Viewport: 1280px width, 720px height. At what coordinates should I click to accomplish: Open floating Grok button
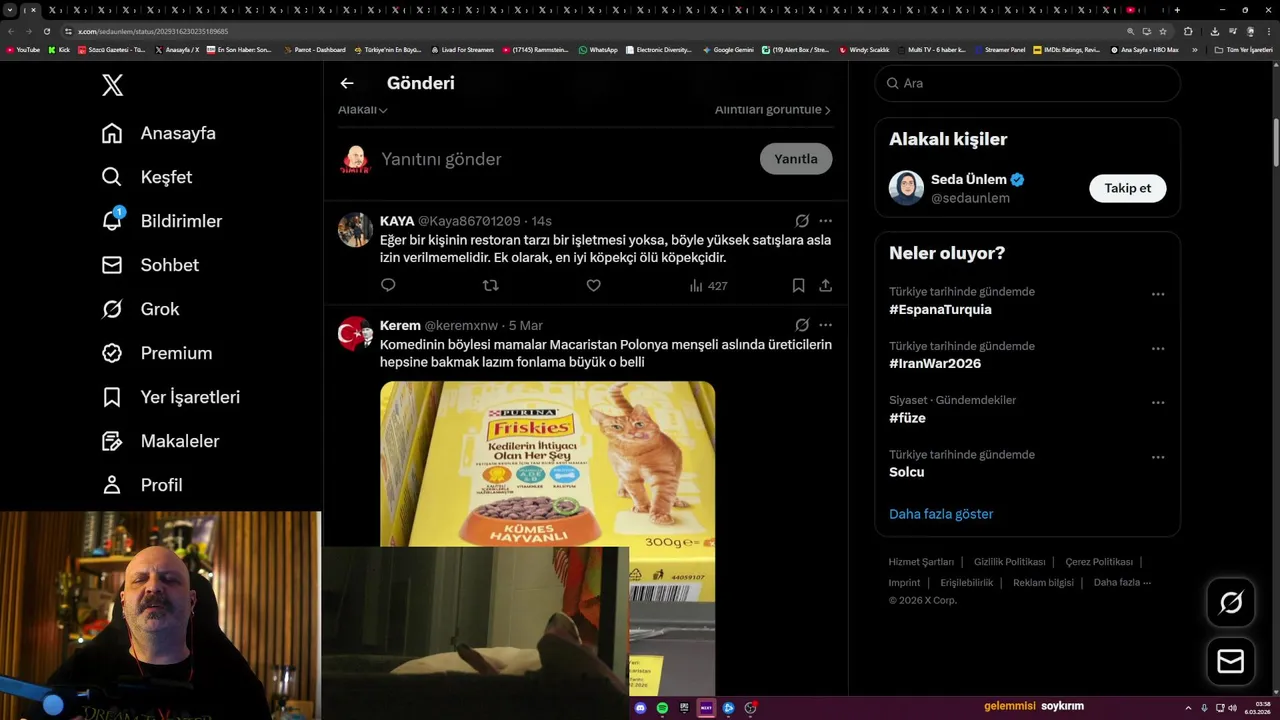pyautogui.click(x=1231, y=602)
